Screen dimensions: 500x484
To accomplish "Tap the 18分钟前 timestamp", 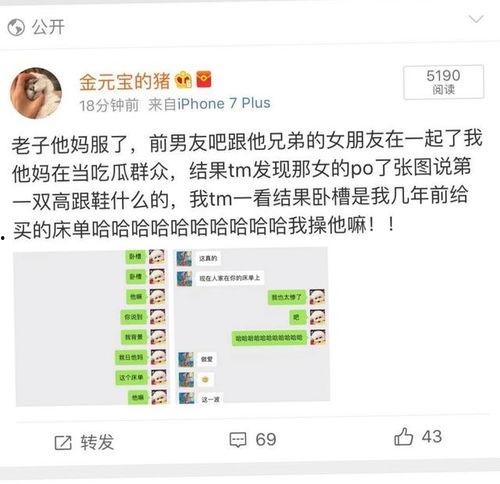I will (109, 105).
